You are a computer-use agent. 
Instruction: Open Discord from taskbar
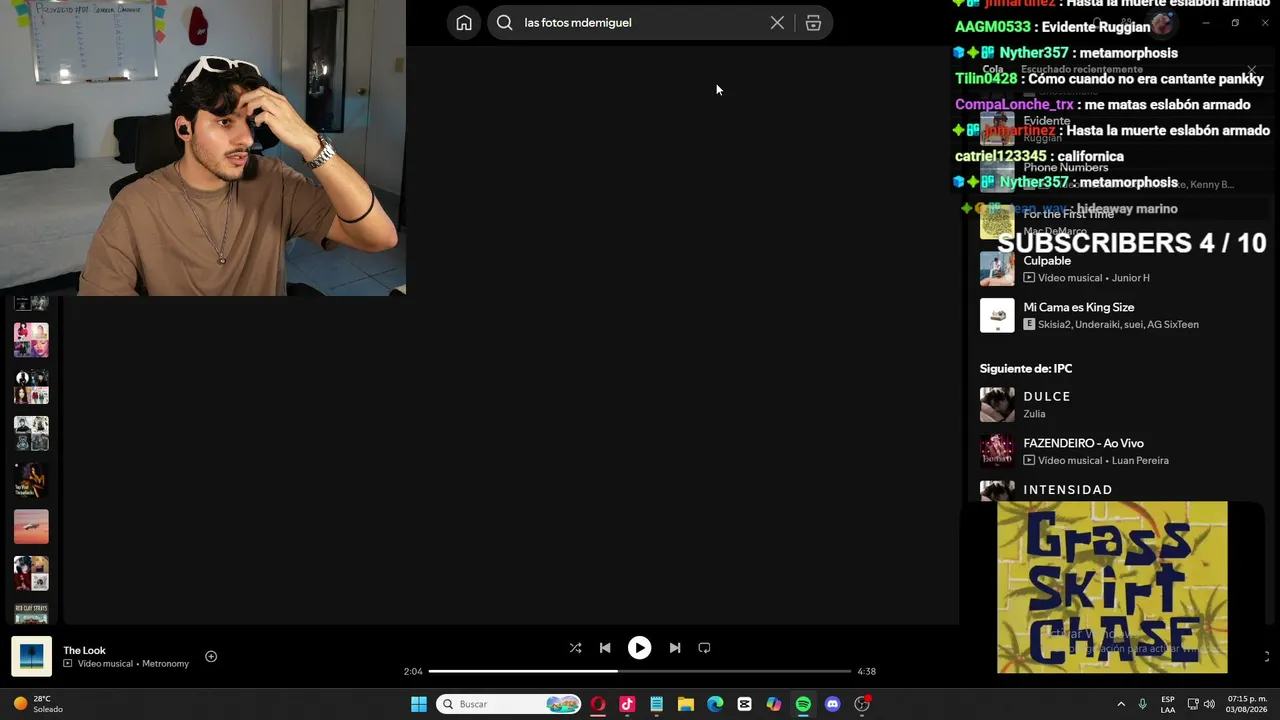[832, 704]
